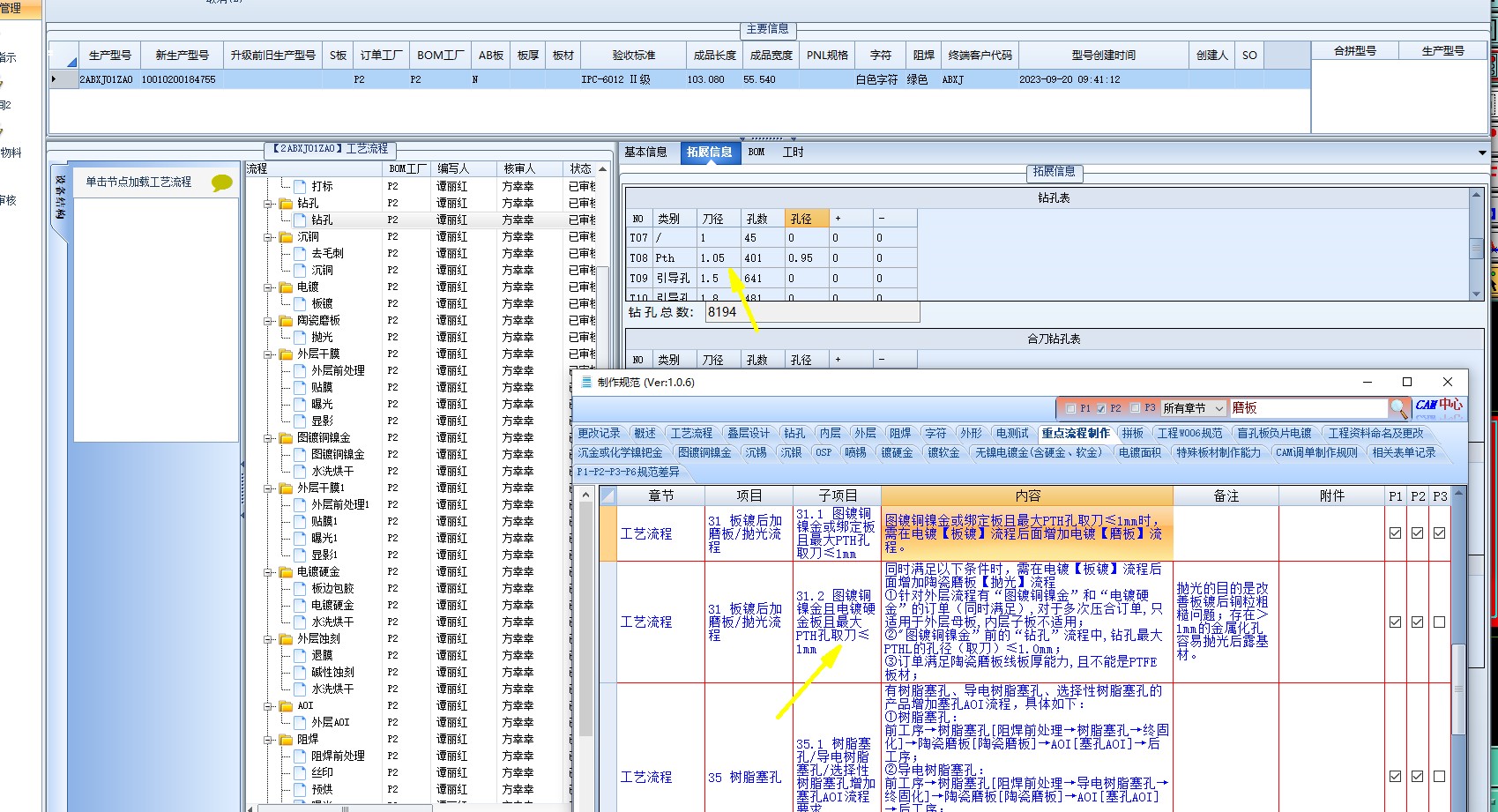Click the 丝印 document icon
The width and height of the screenshot is (1498, 812).
(300, 773)
